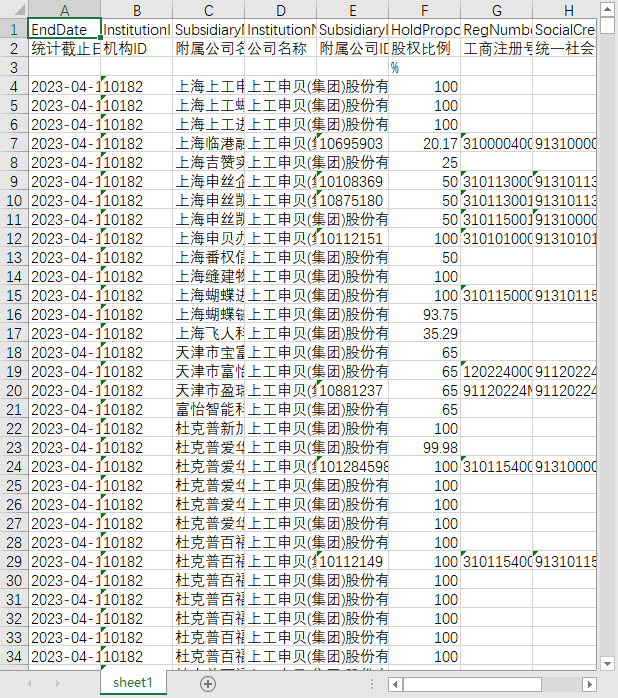Select column G header
The image size is (618, 698).
coord(496,9)
